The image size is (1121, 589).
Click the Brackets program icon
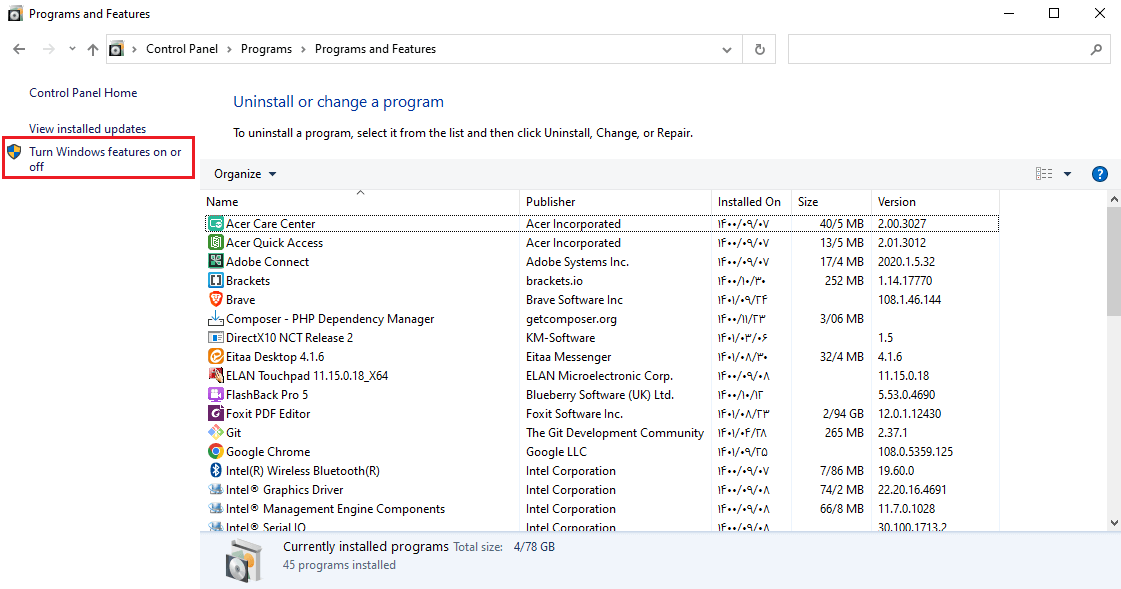(215, 280)
